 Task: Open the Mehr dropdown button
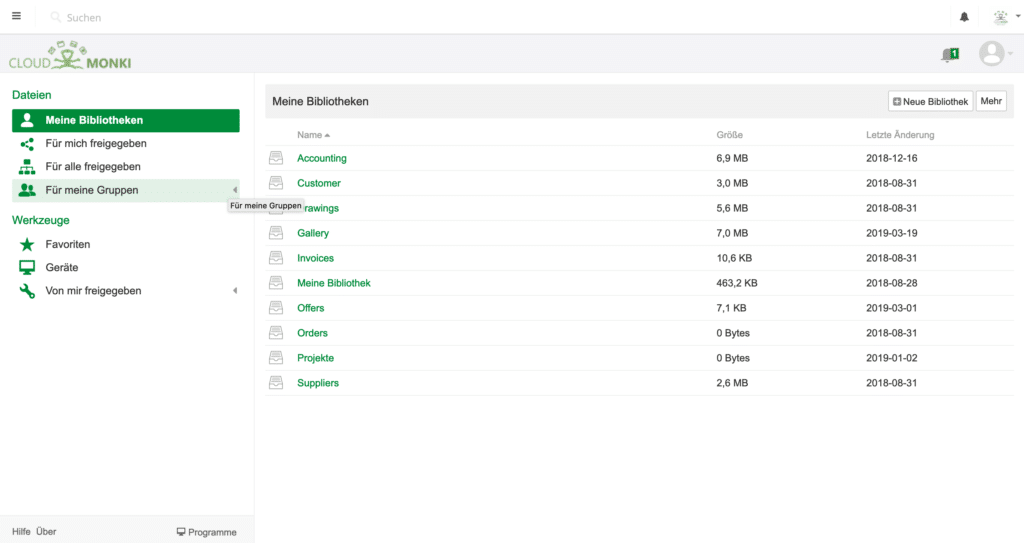pos(991,101)
